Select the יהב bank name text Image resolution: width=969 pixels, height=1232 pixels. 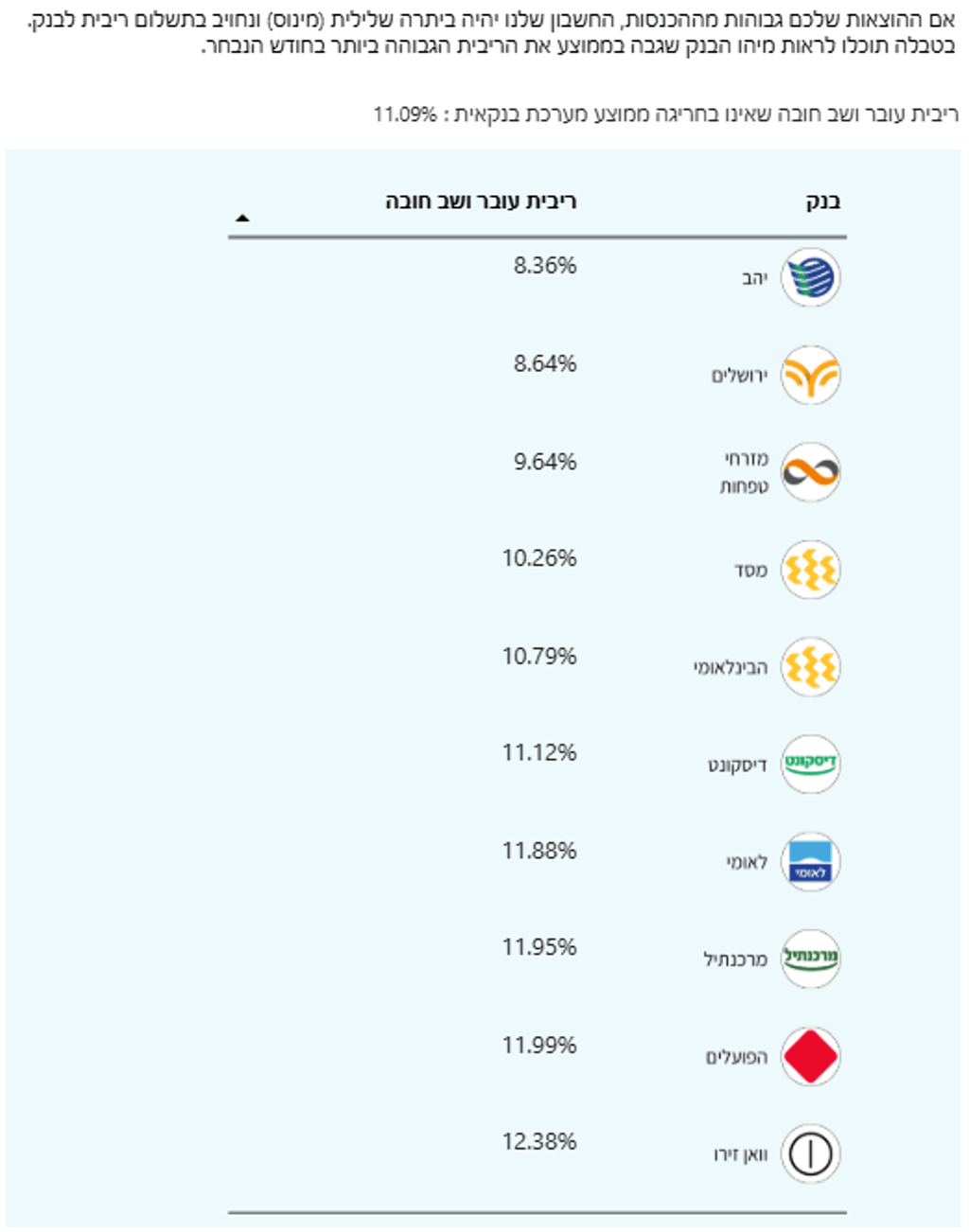754,278
